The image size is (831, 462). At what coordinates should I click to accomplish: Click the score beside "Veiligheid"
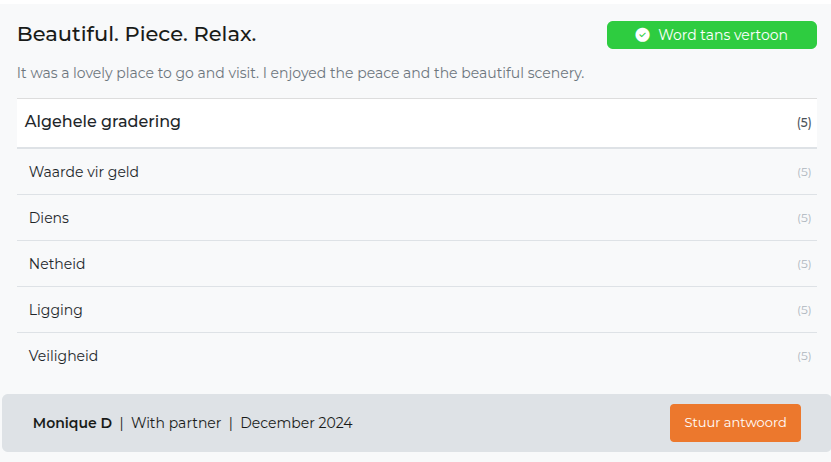804,356
